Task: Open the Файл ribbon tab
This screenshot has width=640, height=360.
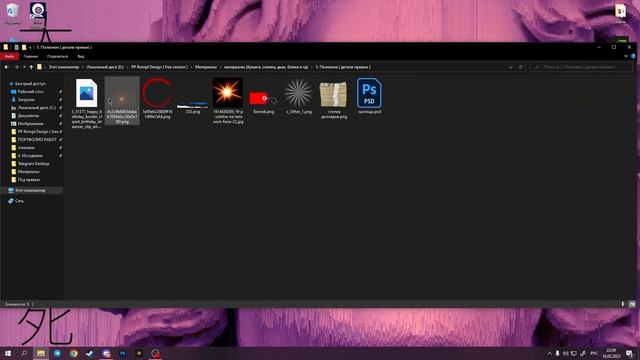Action: tap(9, 56)
